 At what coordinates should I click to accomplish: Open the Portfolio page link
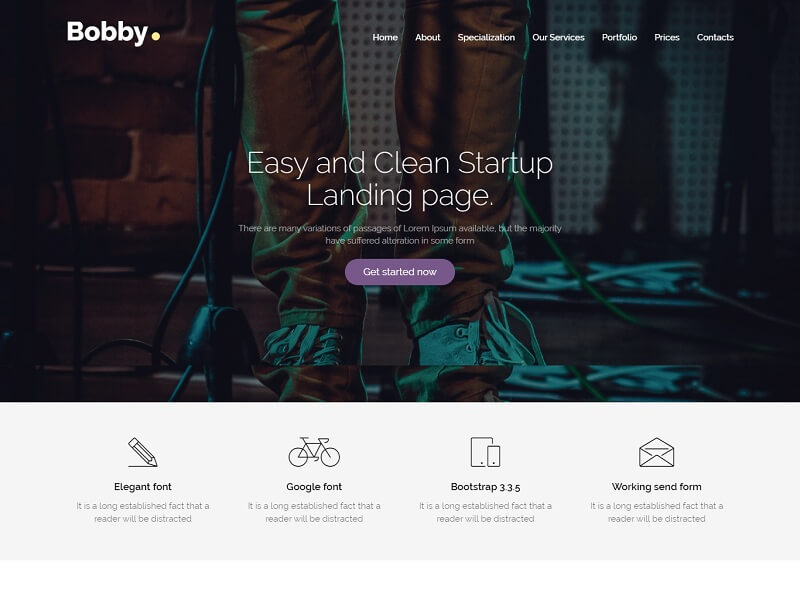tap(619, 37)
